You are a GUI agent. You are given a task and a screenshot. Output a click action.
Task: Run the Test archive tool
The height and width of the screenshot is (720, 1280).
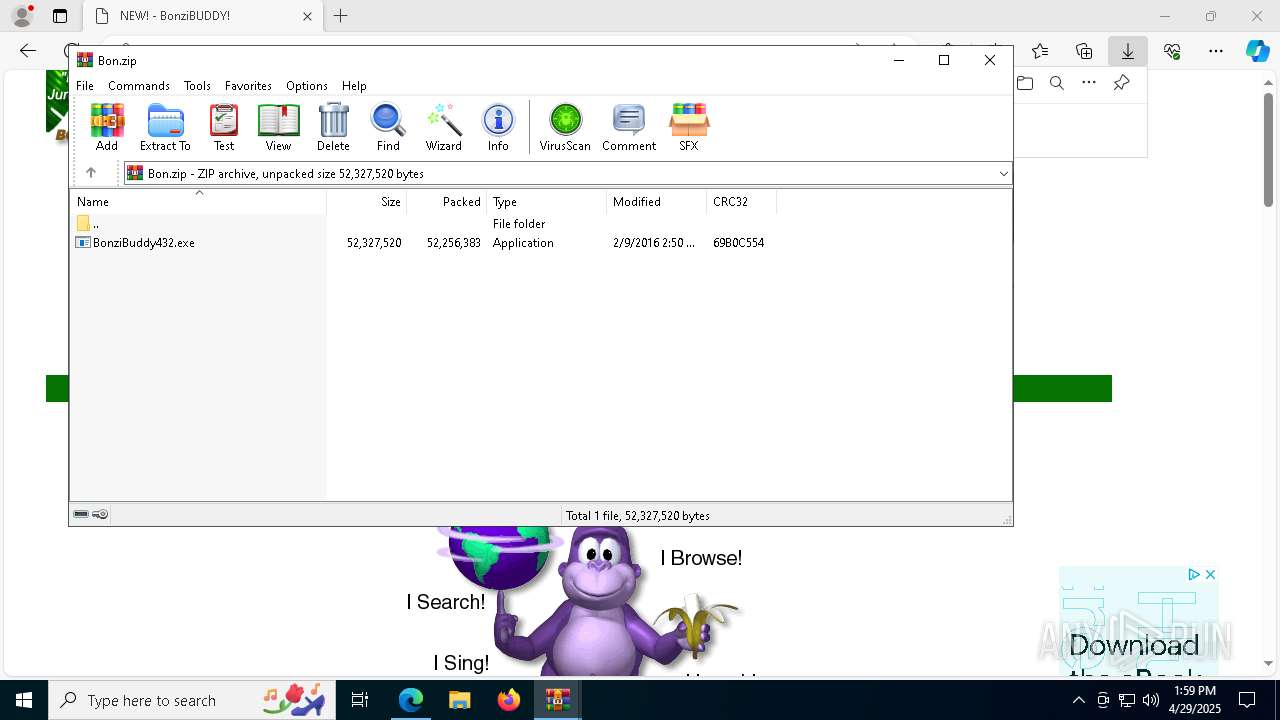pos(224,127)
